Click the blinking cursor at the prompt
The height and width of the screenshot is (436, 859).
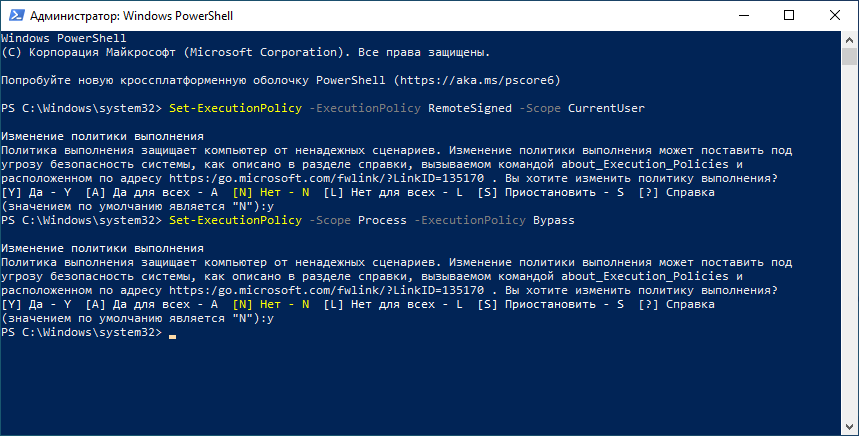pyautogui.click(x=173, y=336)
